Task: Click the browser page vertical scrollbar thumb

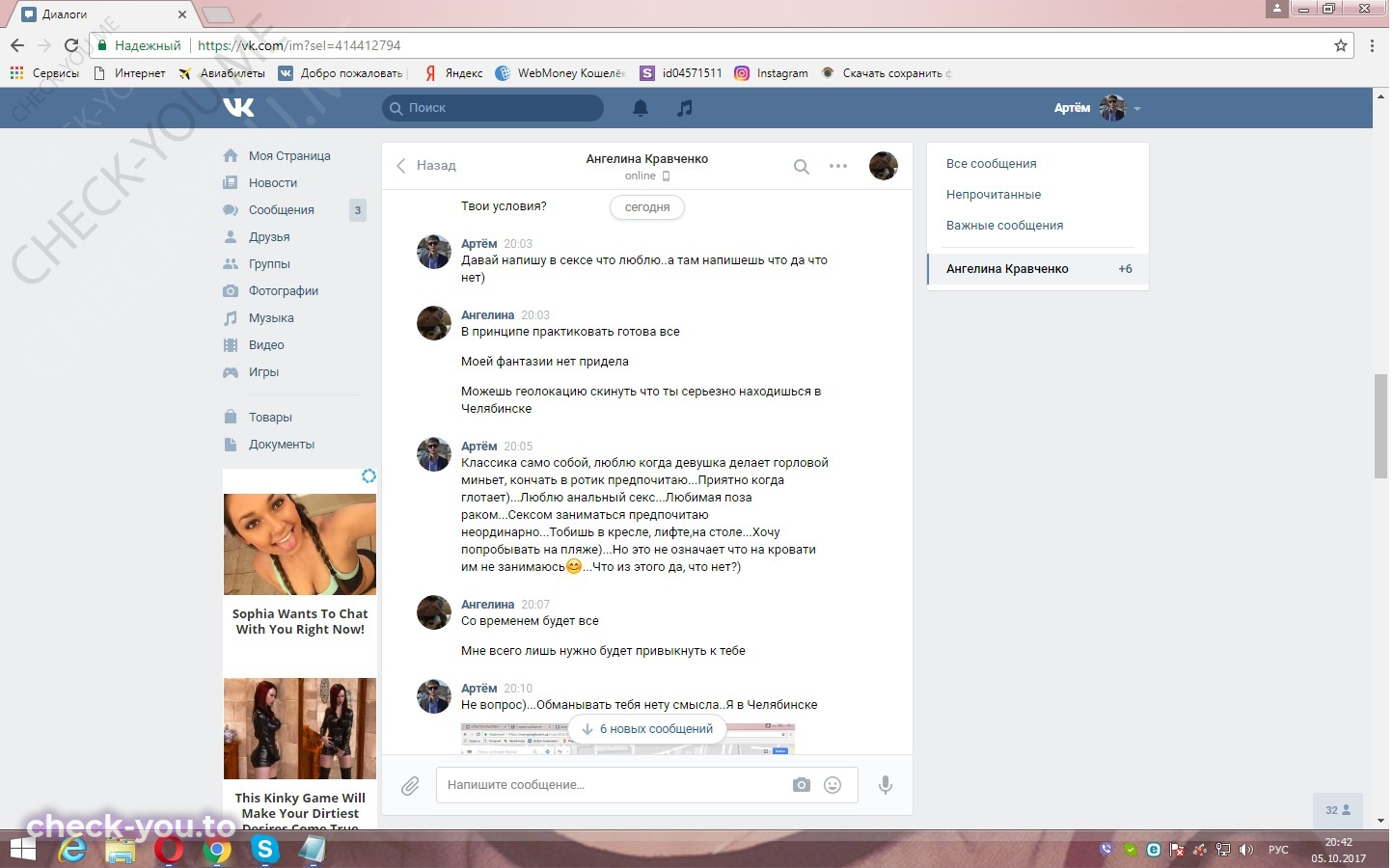Action: [1381, 425]
